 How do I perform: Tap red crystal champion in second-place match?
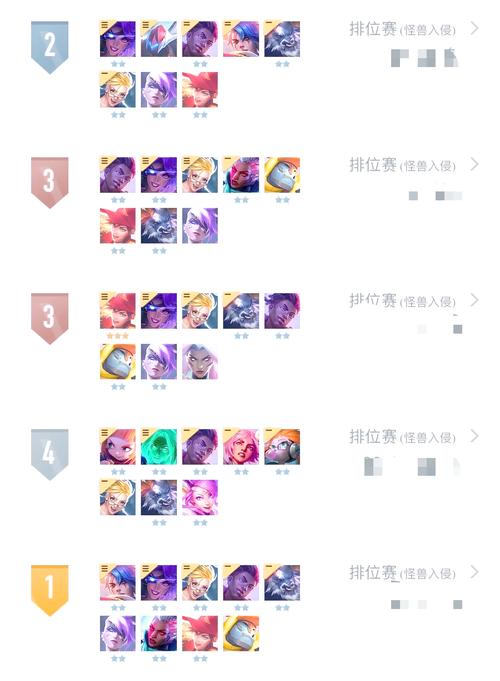159,39
